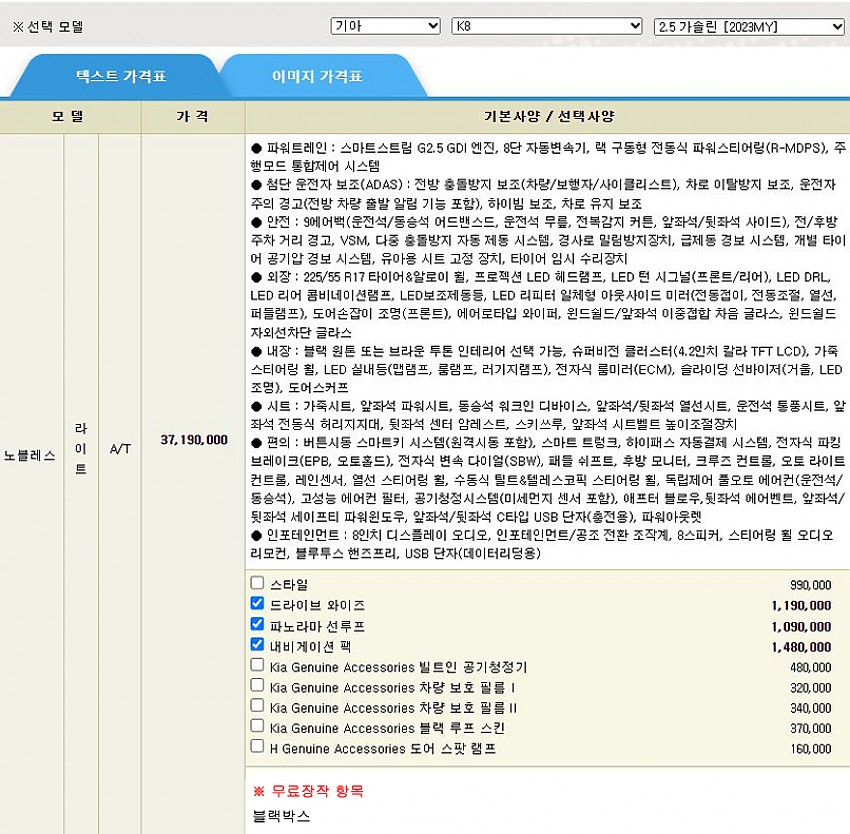Switch to the 이미지 가격표 tab
This screenshot has height=834, width=850.
(317, 76)
